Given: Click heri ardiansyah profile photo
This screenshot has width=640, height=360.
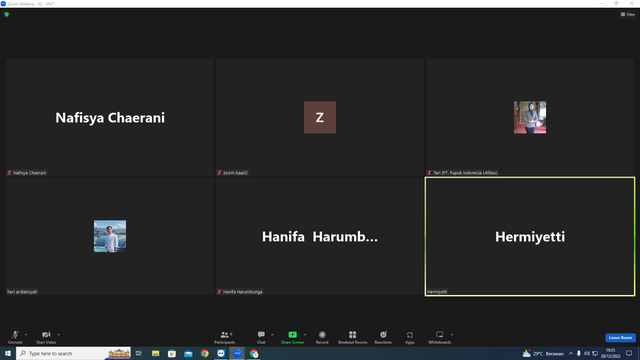Looking at the screenshot, I should click(x=110, y=236).
